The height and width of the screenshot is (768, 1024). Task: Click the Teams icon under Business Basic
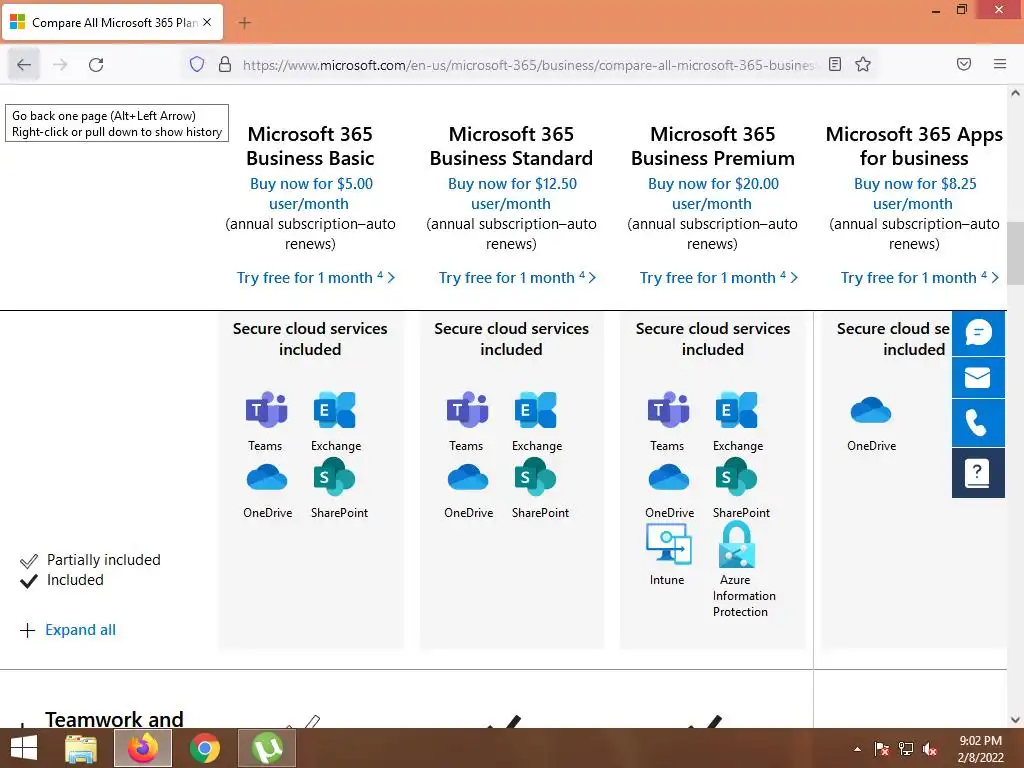pos(266,409)
